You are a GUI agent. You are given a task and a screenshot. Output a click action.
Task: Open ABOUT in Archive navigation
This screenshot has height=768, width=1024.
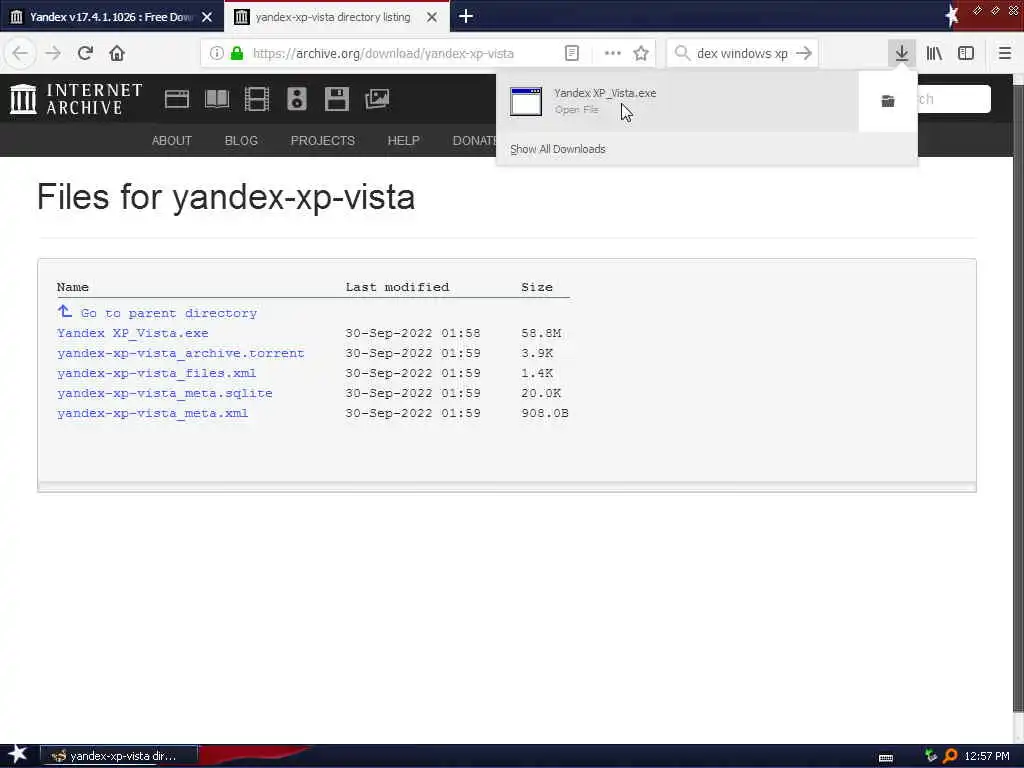172,140
